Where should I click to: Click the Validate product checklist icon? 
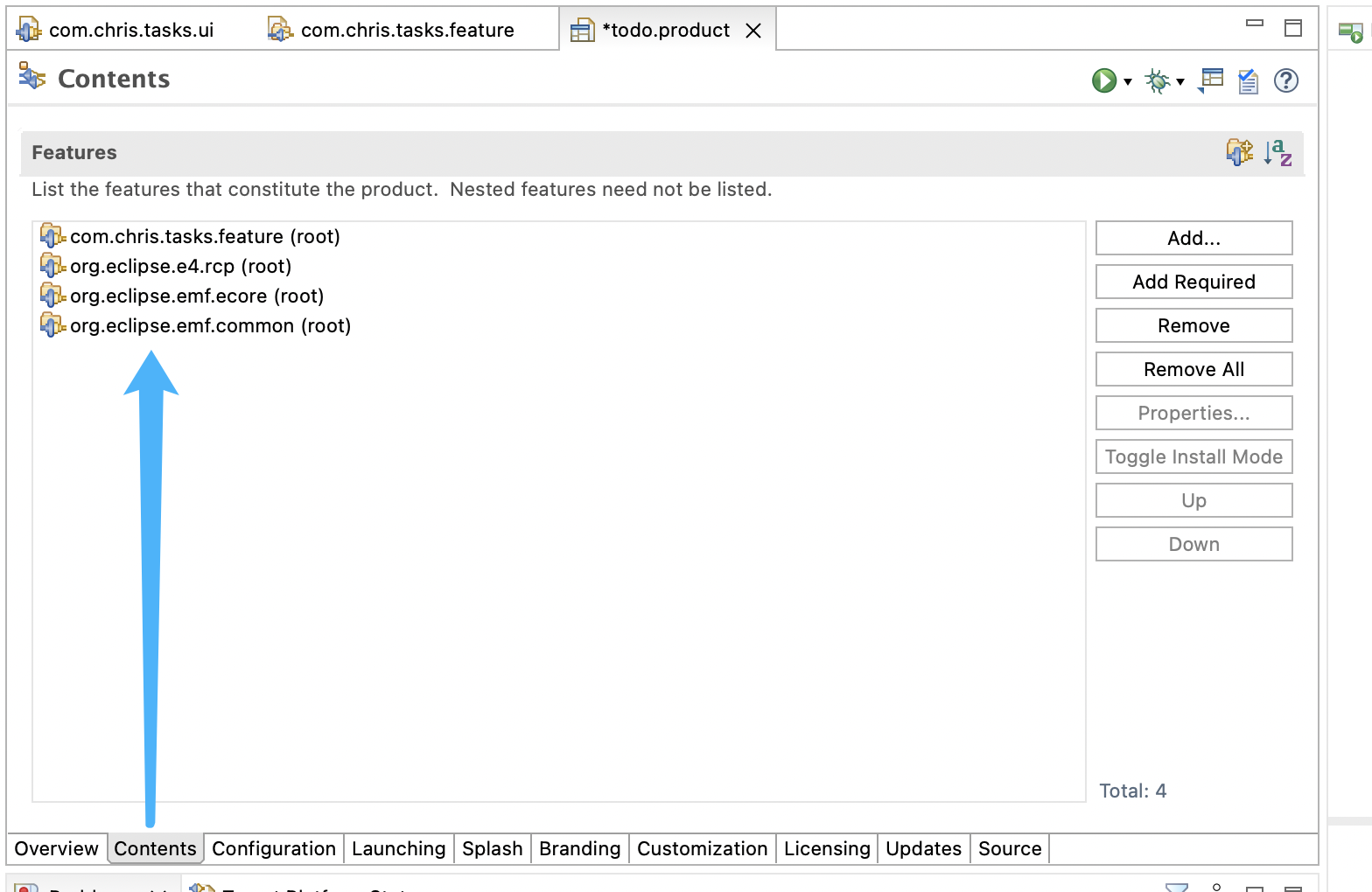pos(1249,80)
